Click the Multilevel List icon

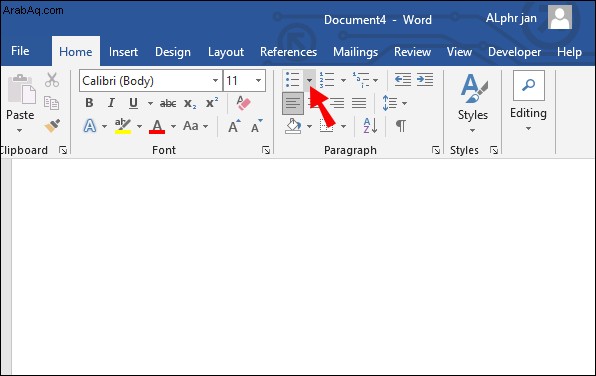click(361, 80)
